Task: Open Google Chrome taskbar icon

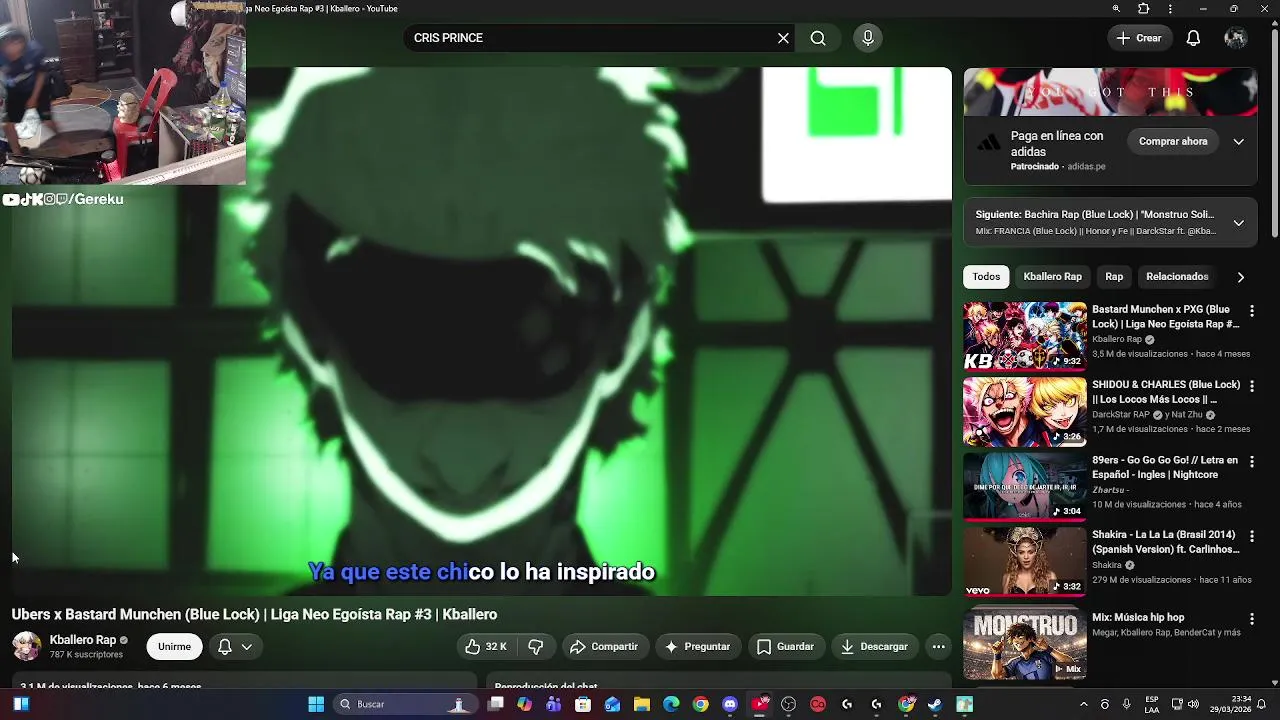Action: (x=700, y=704)
